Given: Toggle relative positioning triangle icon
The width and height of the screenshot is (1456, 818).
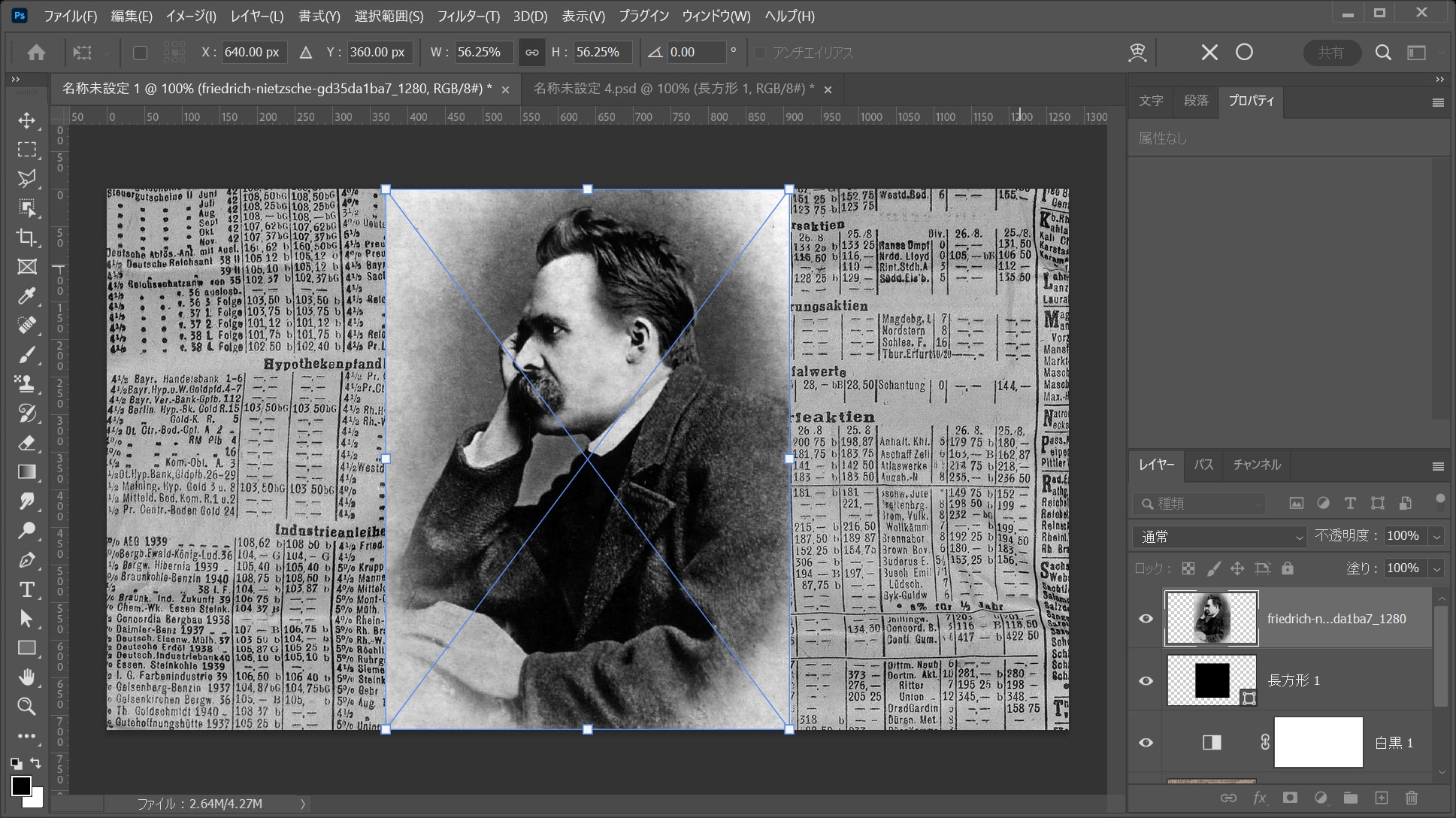Looking at the screenshot, I should pyautogui.click(x=306, y=53).
